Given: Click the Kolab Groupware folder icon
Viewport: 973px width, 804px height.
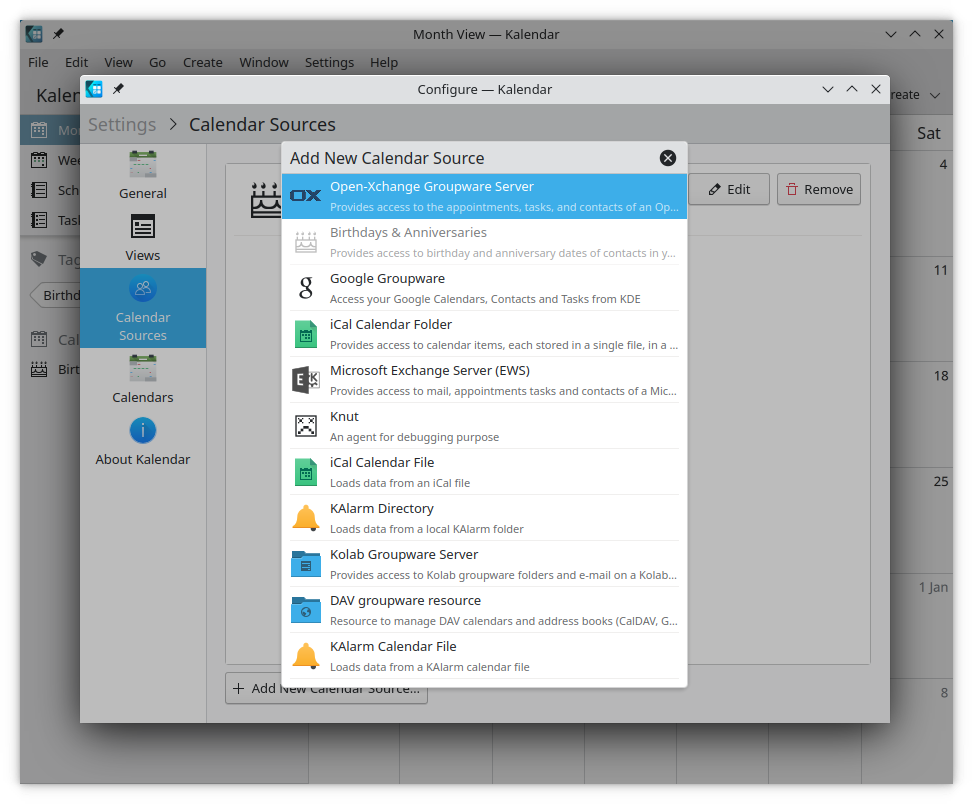Looking at the screenshot, I should 306,564.
